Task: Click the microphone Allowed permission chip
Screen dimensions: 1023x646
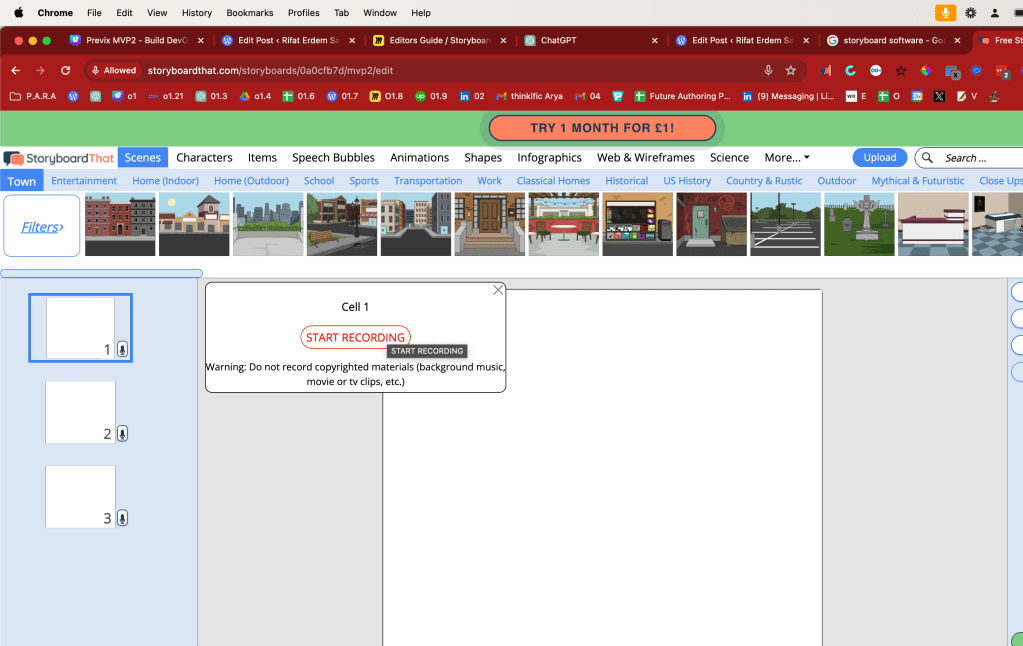Action: click(x=114, y=70)
